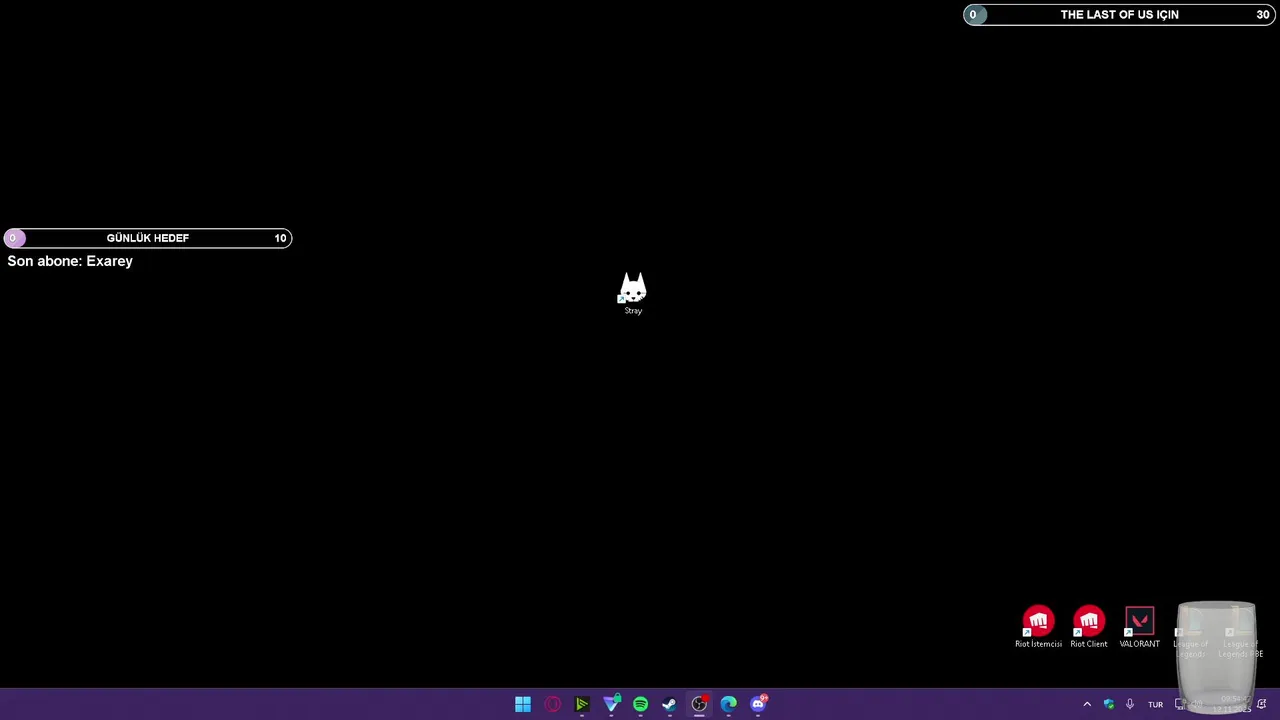The image size is (1280, 720).
Task: Launch the VALORANT desktop shortcut
Action: tap(1139, 627)
